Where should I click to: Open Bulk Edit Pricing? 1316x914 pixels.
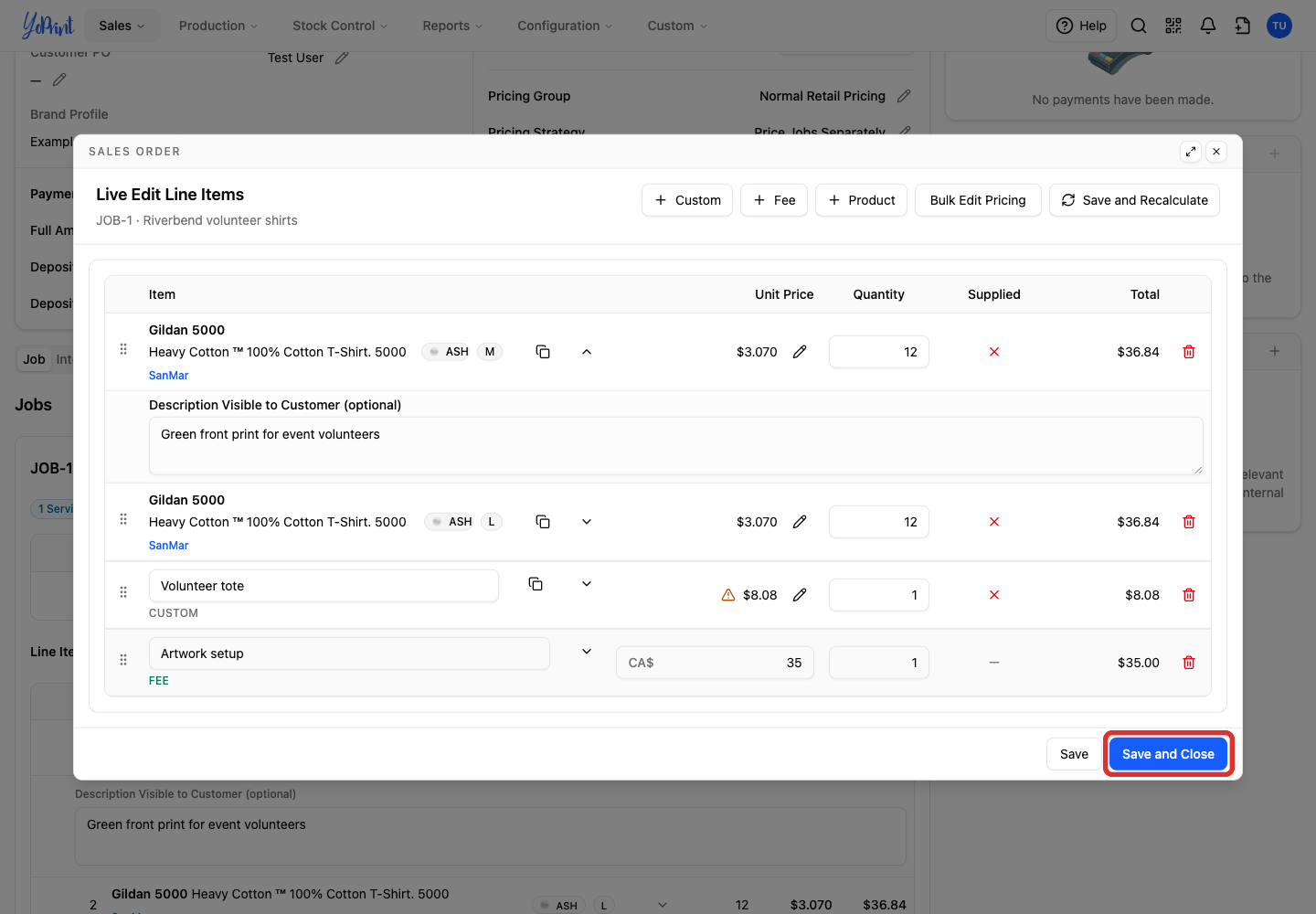tap(978, 200)
